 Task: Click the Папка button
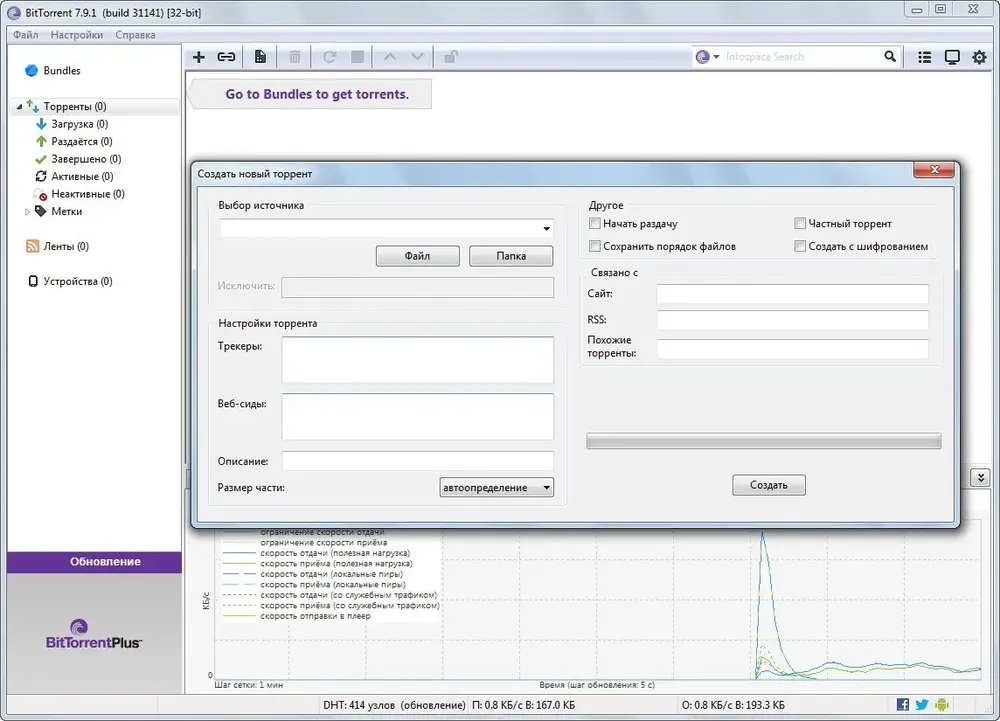(511, 256)
